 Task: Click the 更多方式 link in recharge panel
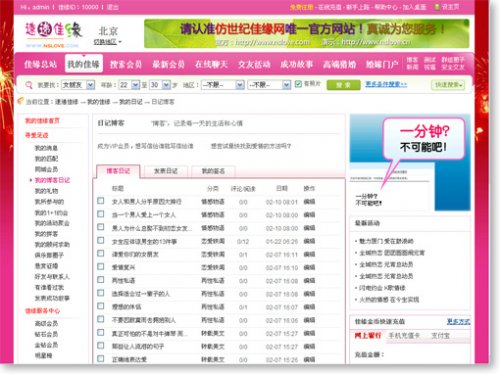458,321
